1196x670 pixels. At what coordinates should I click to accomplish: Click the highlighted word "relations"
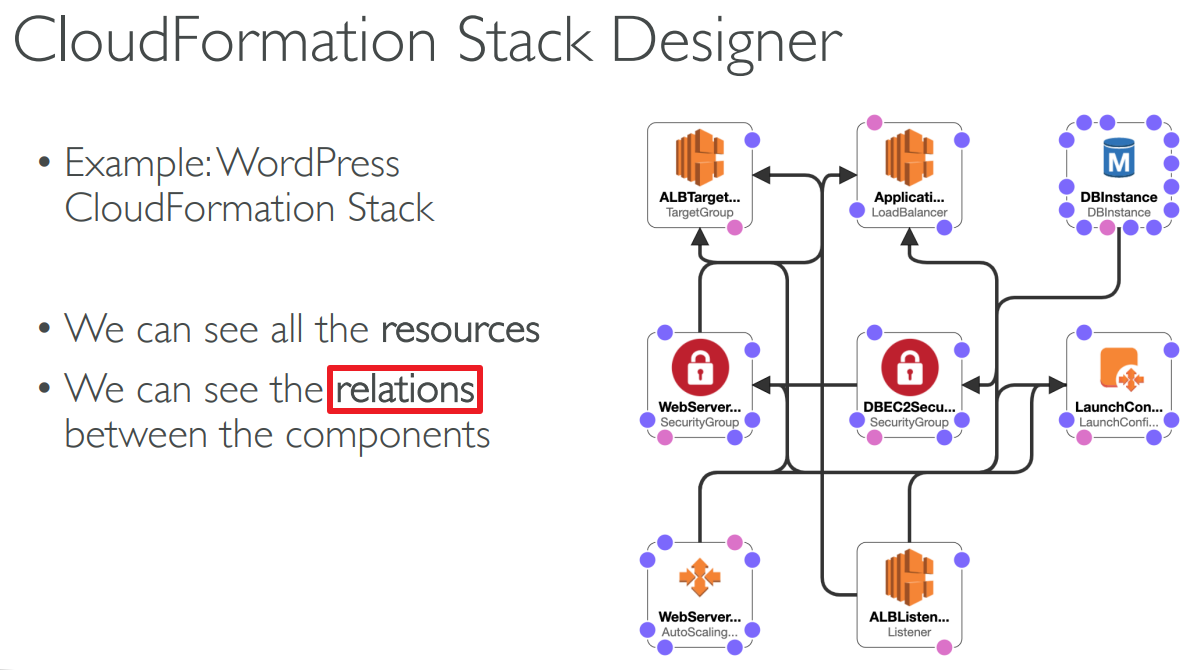pos(405,389)
